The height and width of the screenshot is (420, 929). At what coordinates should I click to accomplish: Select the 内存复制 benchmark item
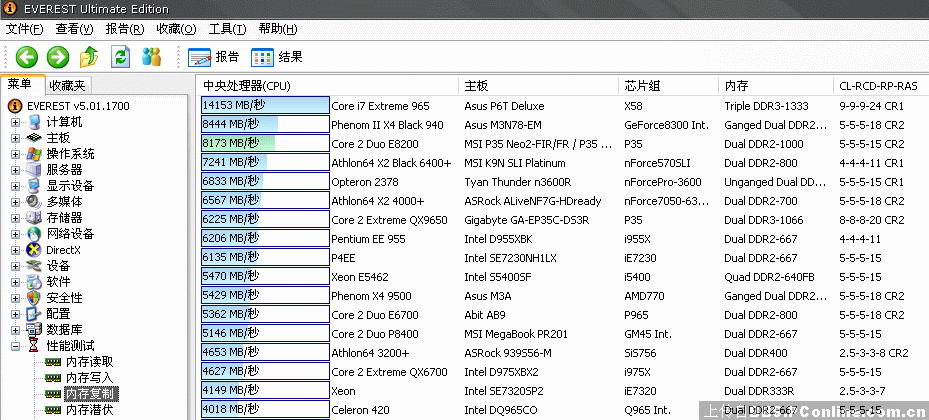[91, 393]
